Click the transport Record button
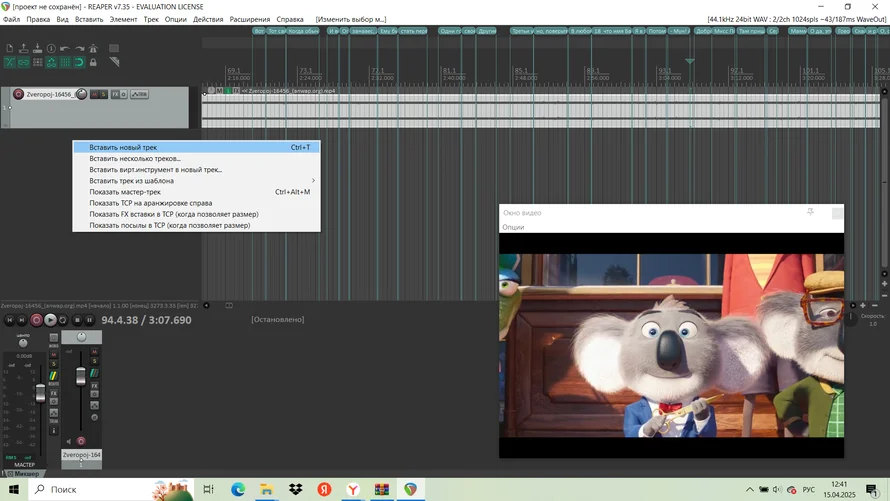 (x=36, y=320)
